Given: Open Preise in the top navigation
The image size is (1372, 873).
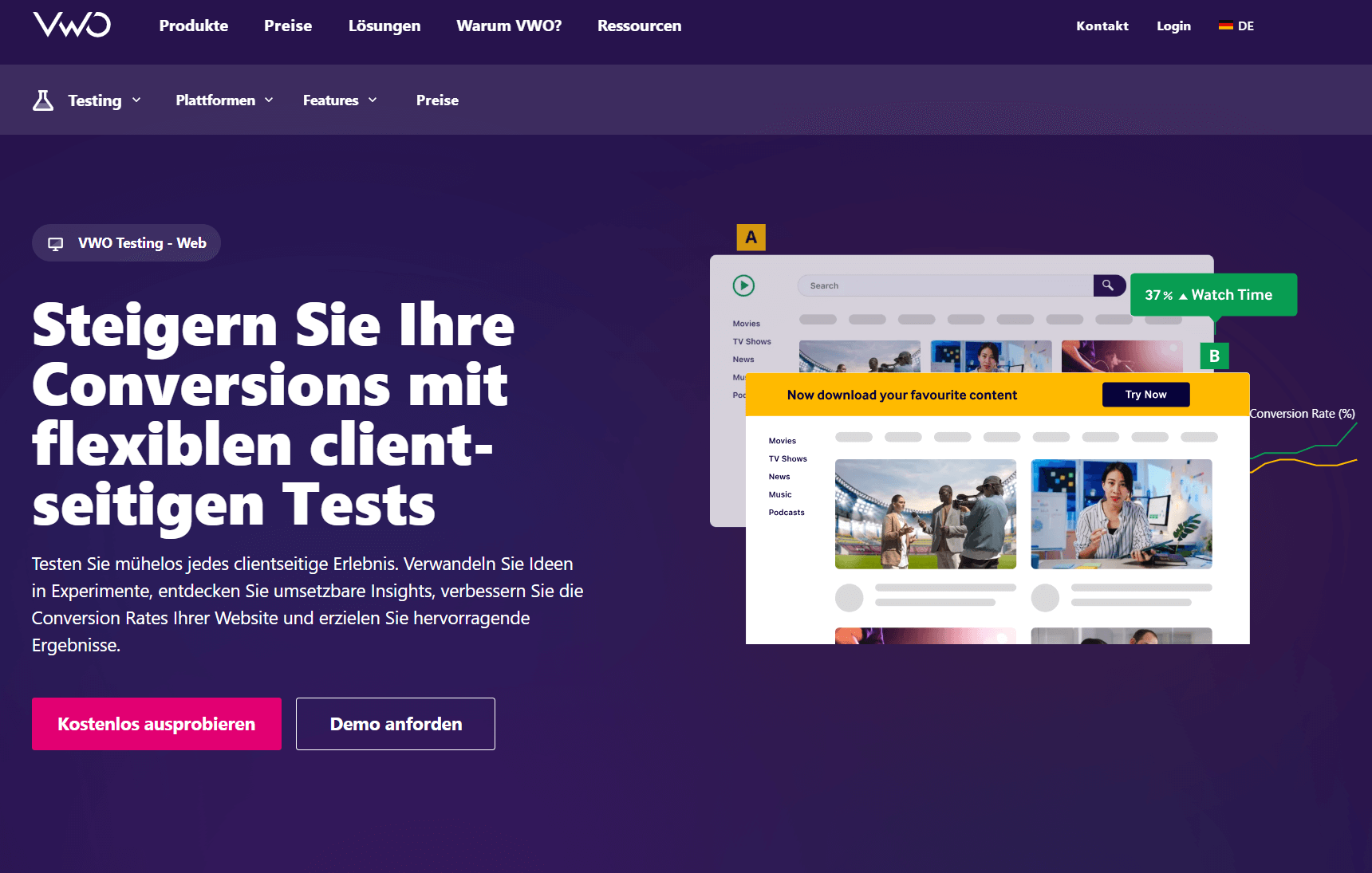Looking at the screenshot, I should pyautogui.click(x=288, y=26).
